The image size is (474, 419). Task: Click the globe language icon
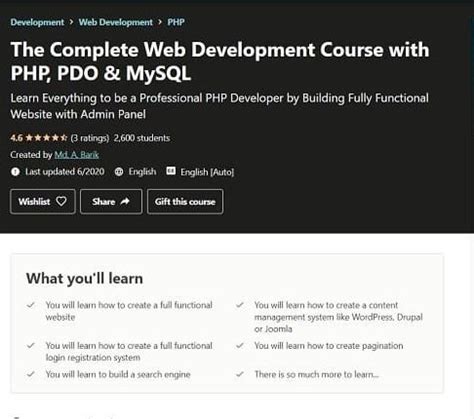pyautogui.click(x=119, y=172)
